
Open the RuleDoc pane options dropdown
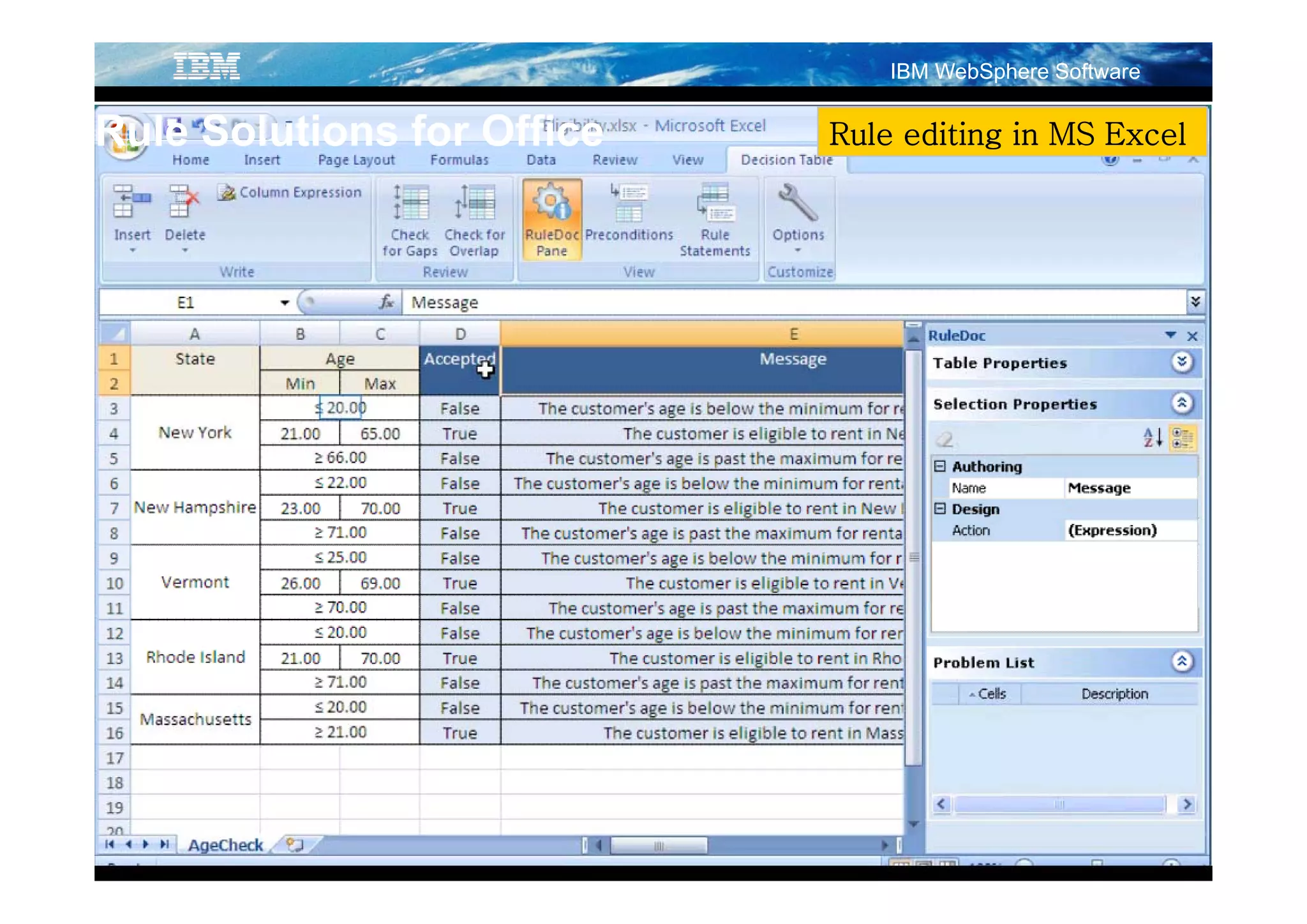tap(1170, 335)
